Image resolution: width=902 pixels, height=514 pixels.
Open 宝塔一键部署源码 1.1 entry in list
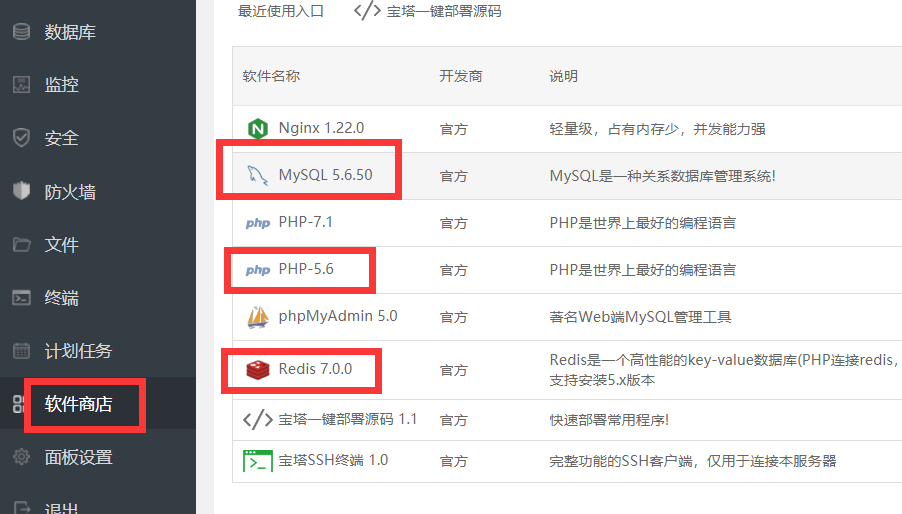click(x=347, y=419)
